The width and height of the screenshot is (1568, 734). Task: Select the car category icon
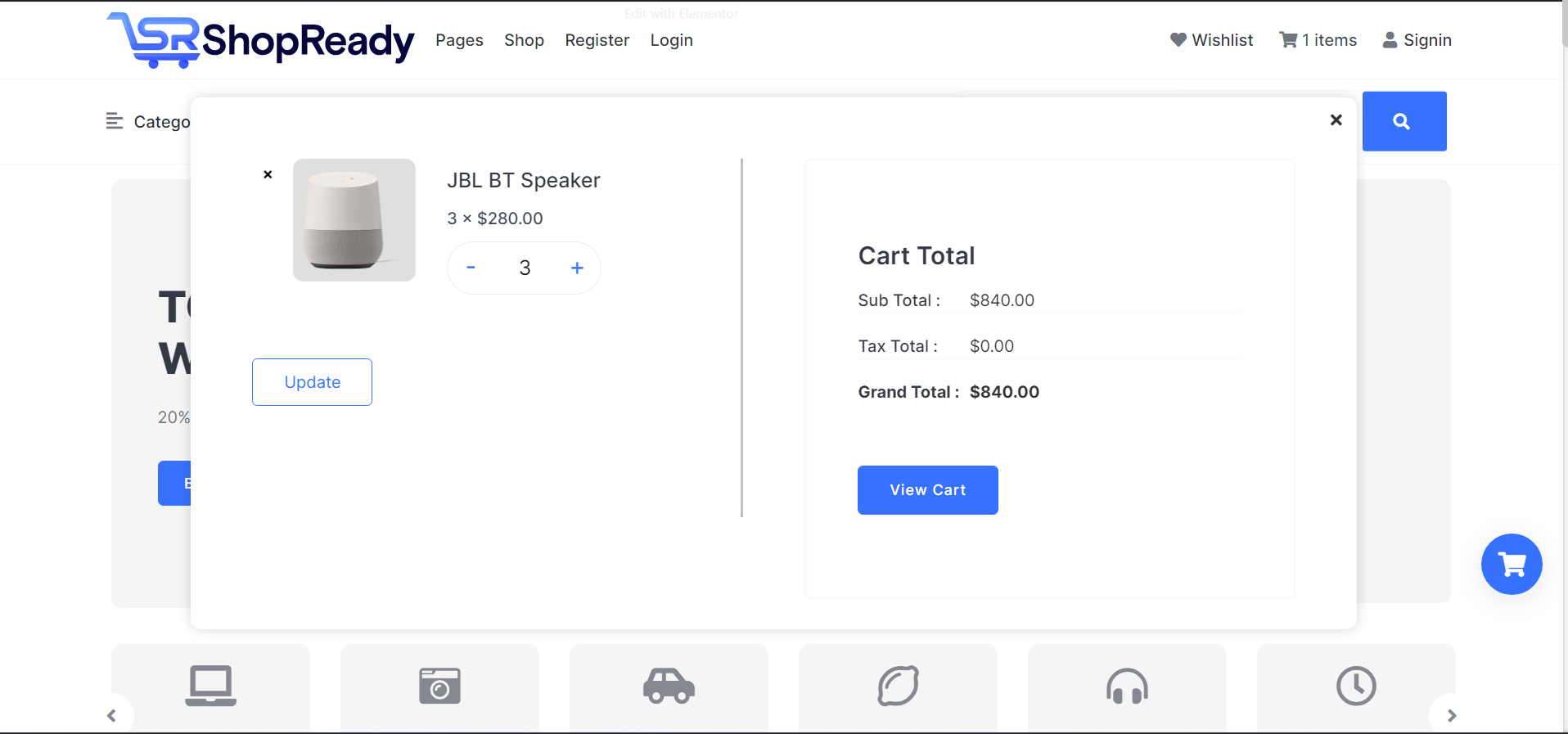click(669, 686)
